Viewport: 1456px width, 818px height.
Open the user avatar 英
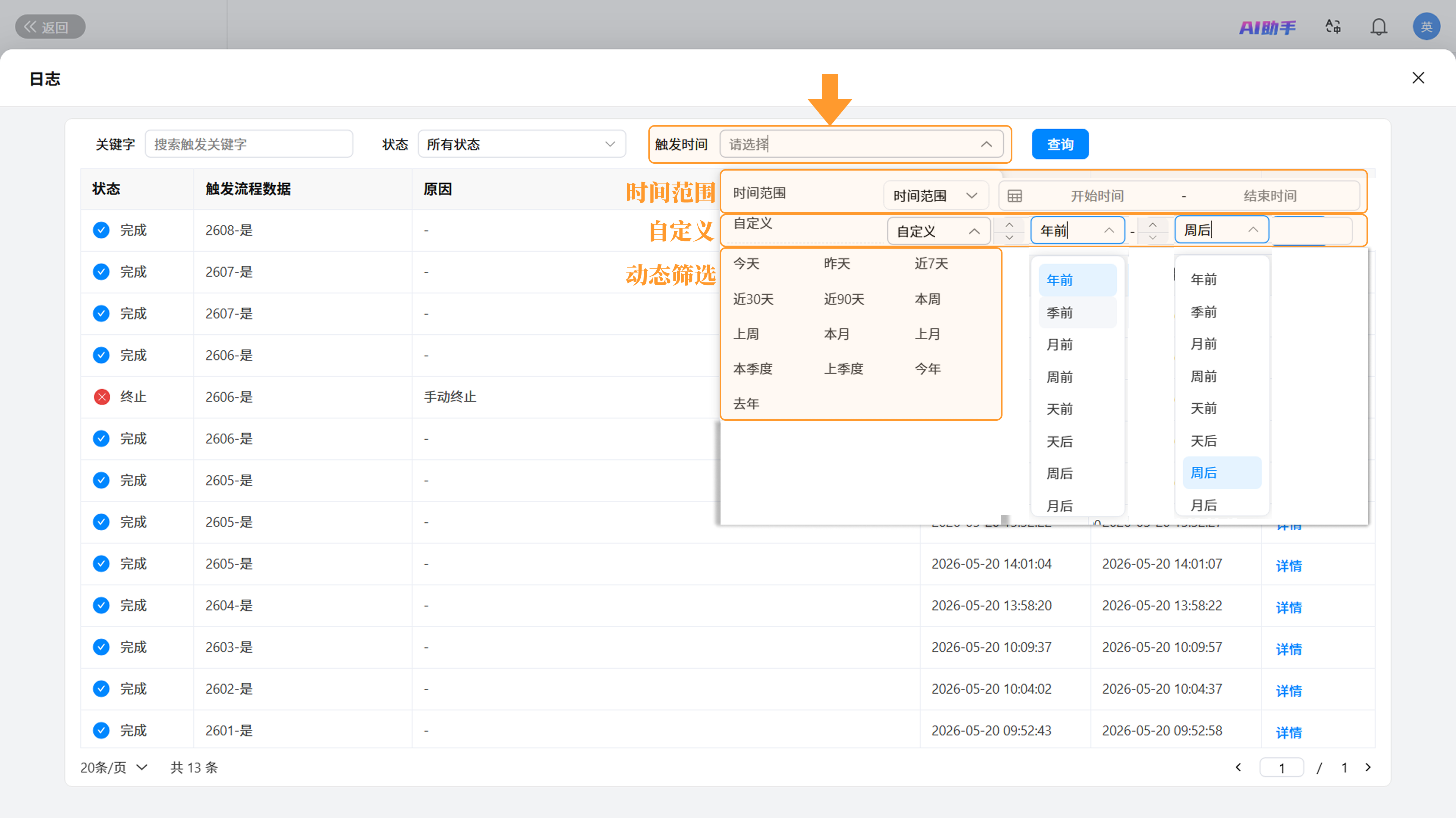point(1426,27)
